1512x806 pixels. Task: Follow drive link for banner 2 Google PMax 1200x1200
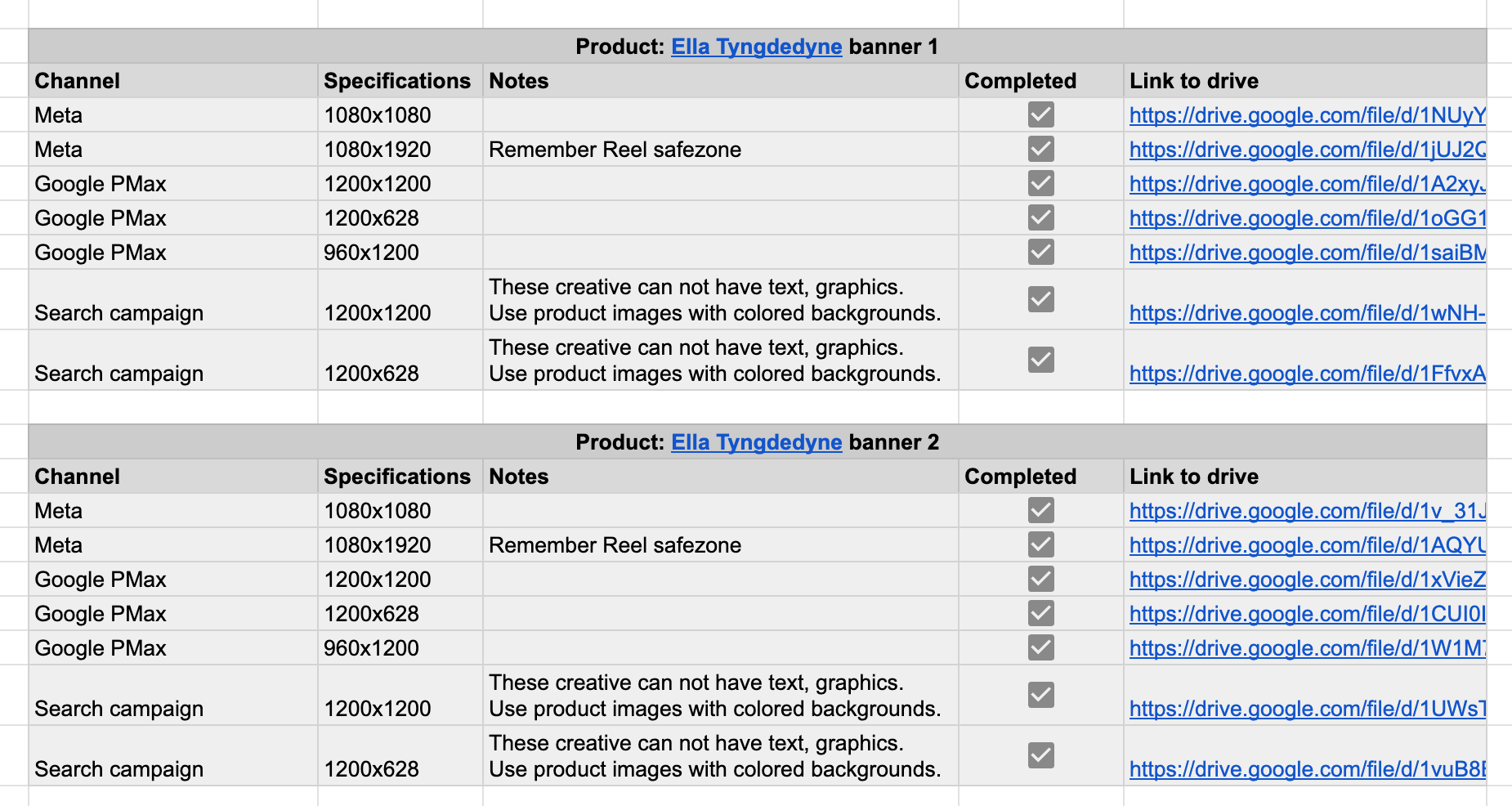(x=1307, y=580)
